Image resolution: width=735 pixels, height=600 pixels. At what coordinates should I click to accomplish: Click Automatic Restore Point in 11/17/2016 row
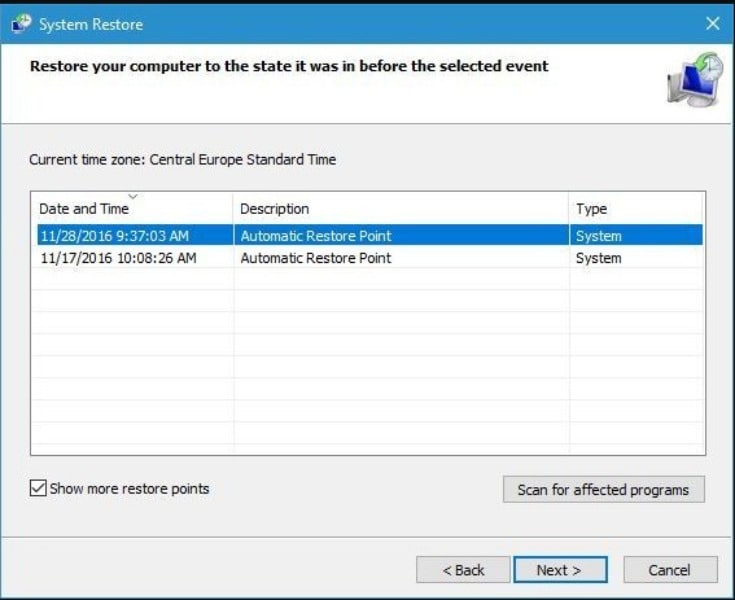315,258
